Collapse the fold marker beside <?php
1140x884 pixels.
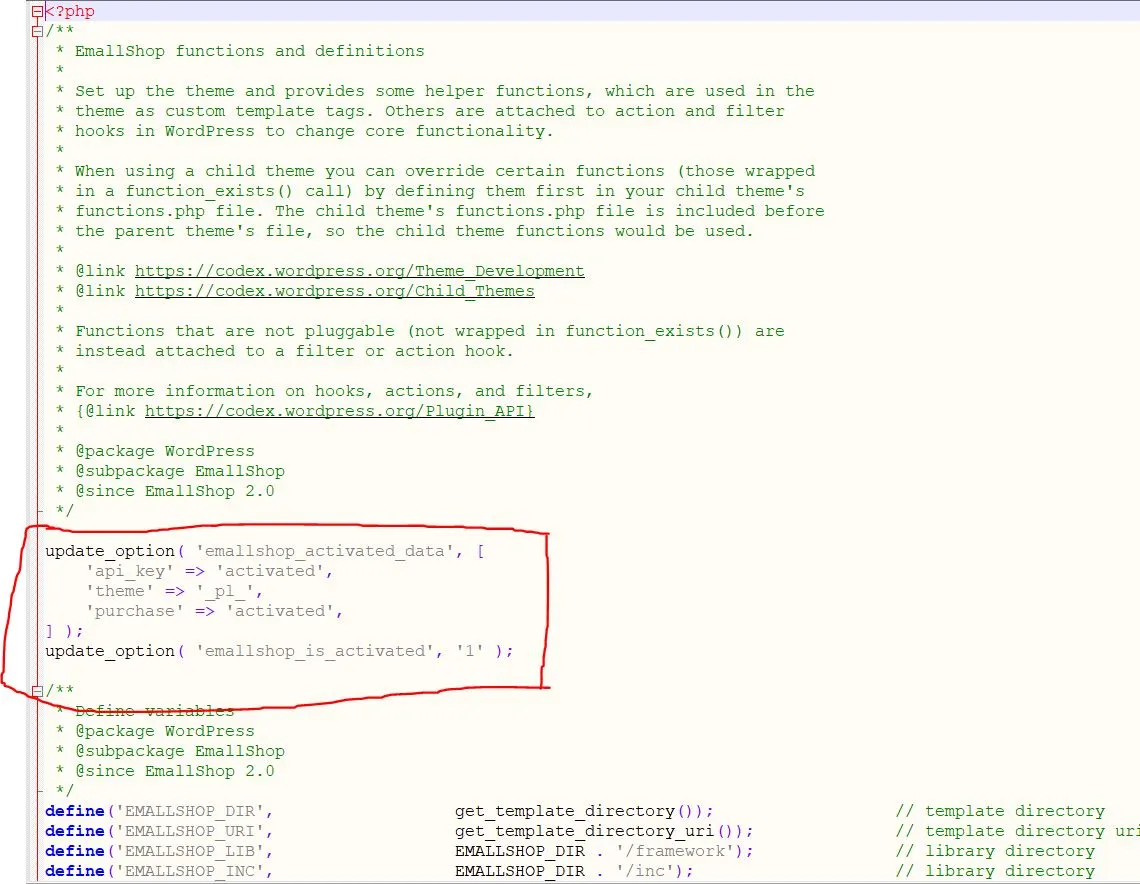[38, 11]
